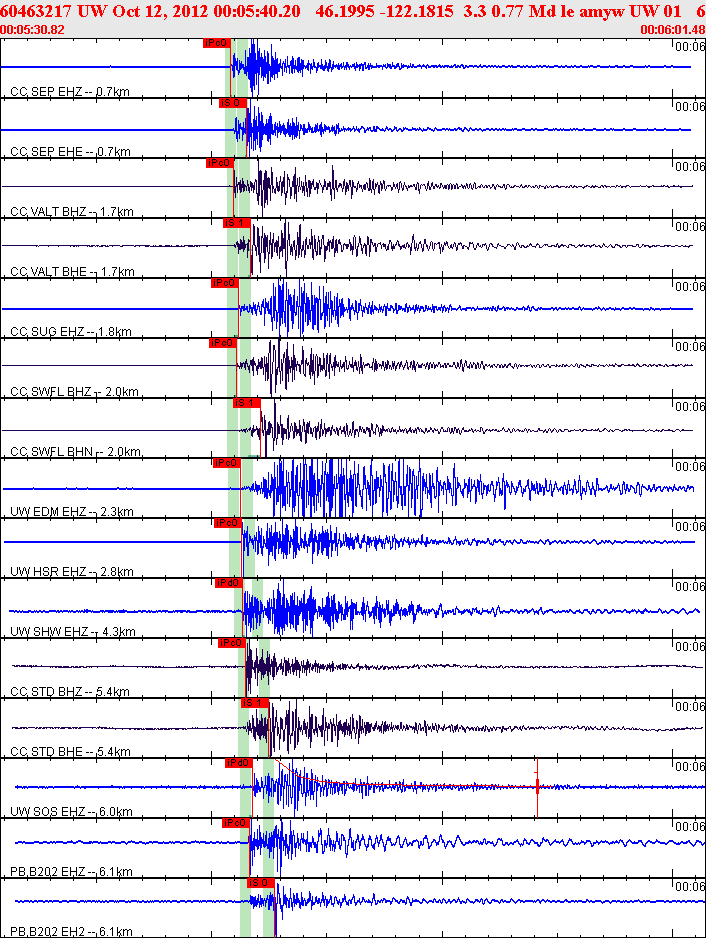Select the iPc0 pick on CC SUG EHZ trace

coord(224,283)
